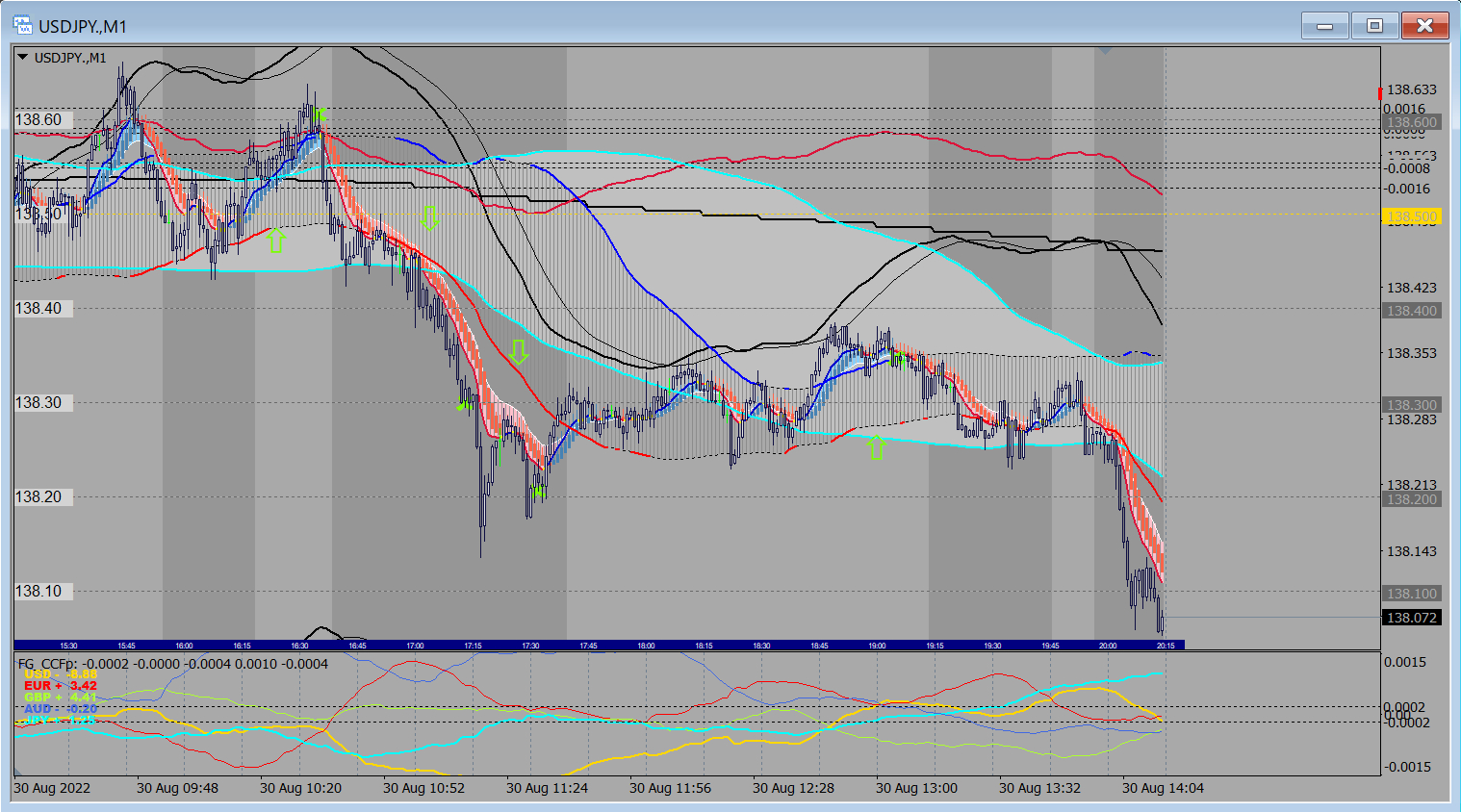1461x812 pixels.
Task: Click the green up arrow under the 19:00 candles
Action: (x=876, y=446)
